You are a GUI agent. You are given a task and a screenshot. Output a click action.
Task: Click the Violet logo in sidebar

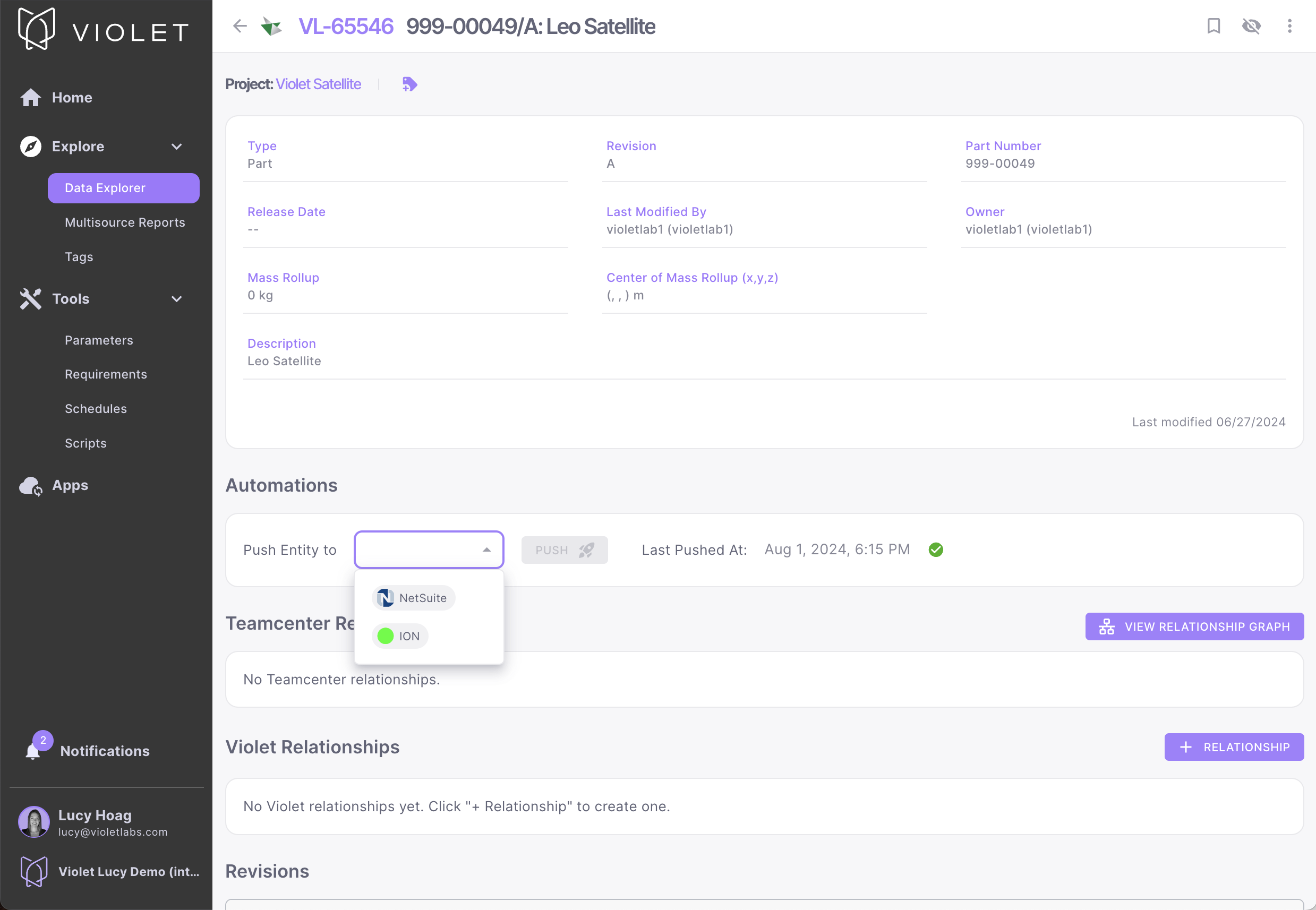pyautogui.click(x=38, y=30)
